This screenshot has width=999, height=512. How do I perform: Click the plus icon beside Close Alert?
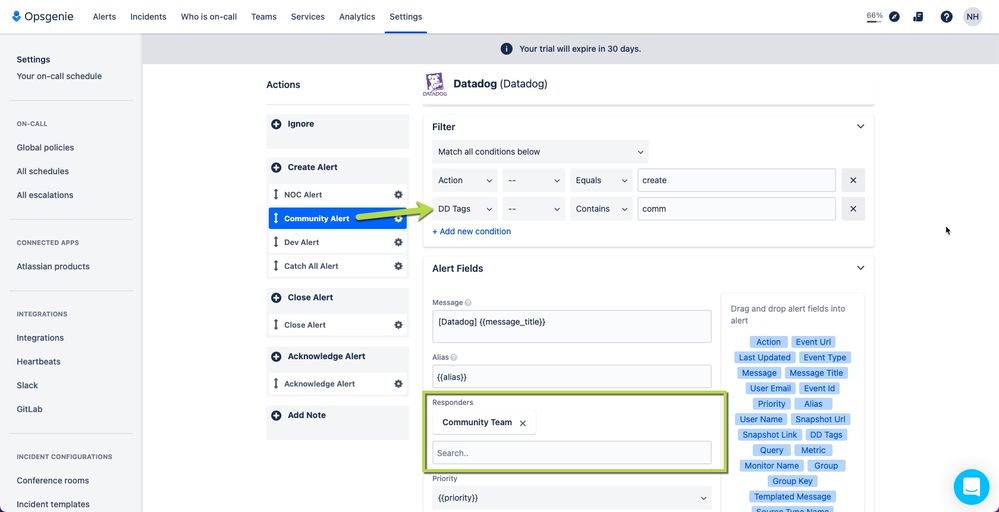(276, 298)
